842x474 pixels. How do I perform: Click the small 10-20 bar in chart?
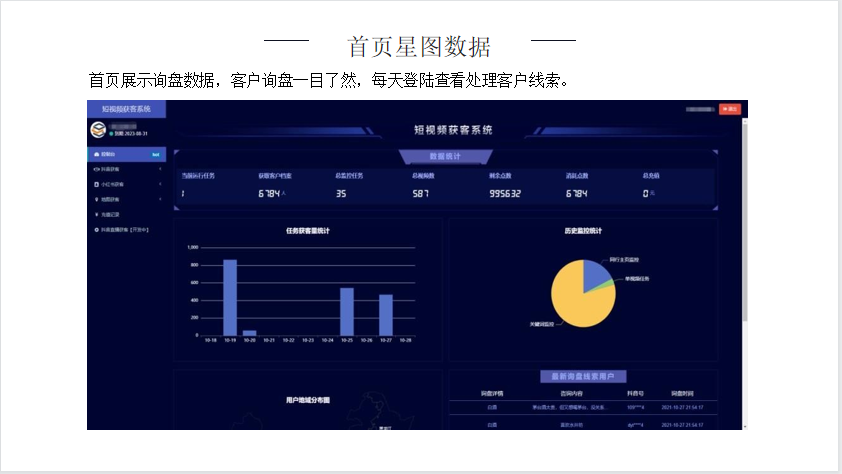tap(250, 333)
